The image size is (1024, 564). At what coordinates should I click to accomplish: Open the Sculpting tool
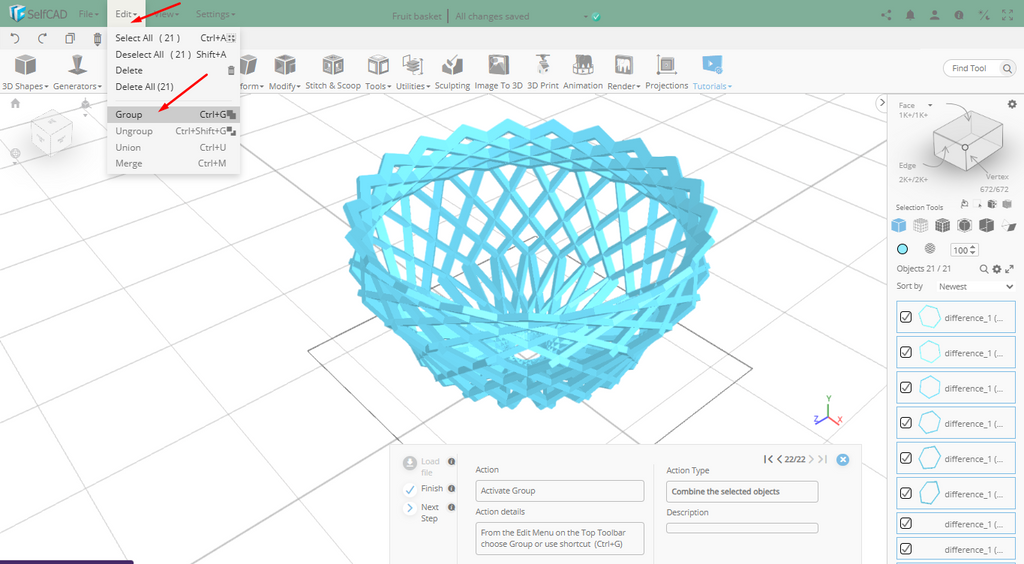(452, 72)
